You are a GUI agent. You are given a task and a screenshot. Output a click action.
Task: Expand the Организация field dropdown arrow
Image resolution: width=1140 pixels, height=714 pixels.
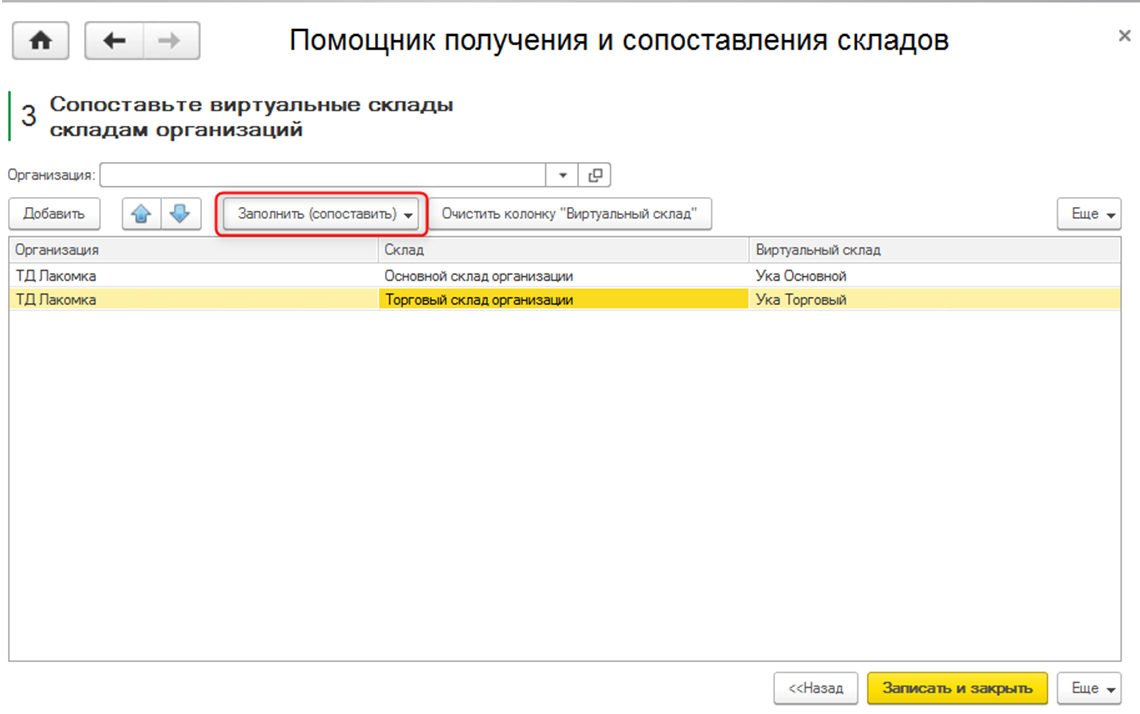[x=563, y=175]
